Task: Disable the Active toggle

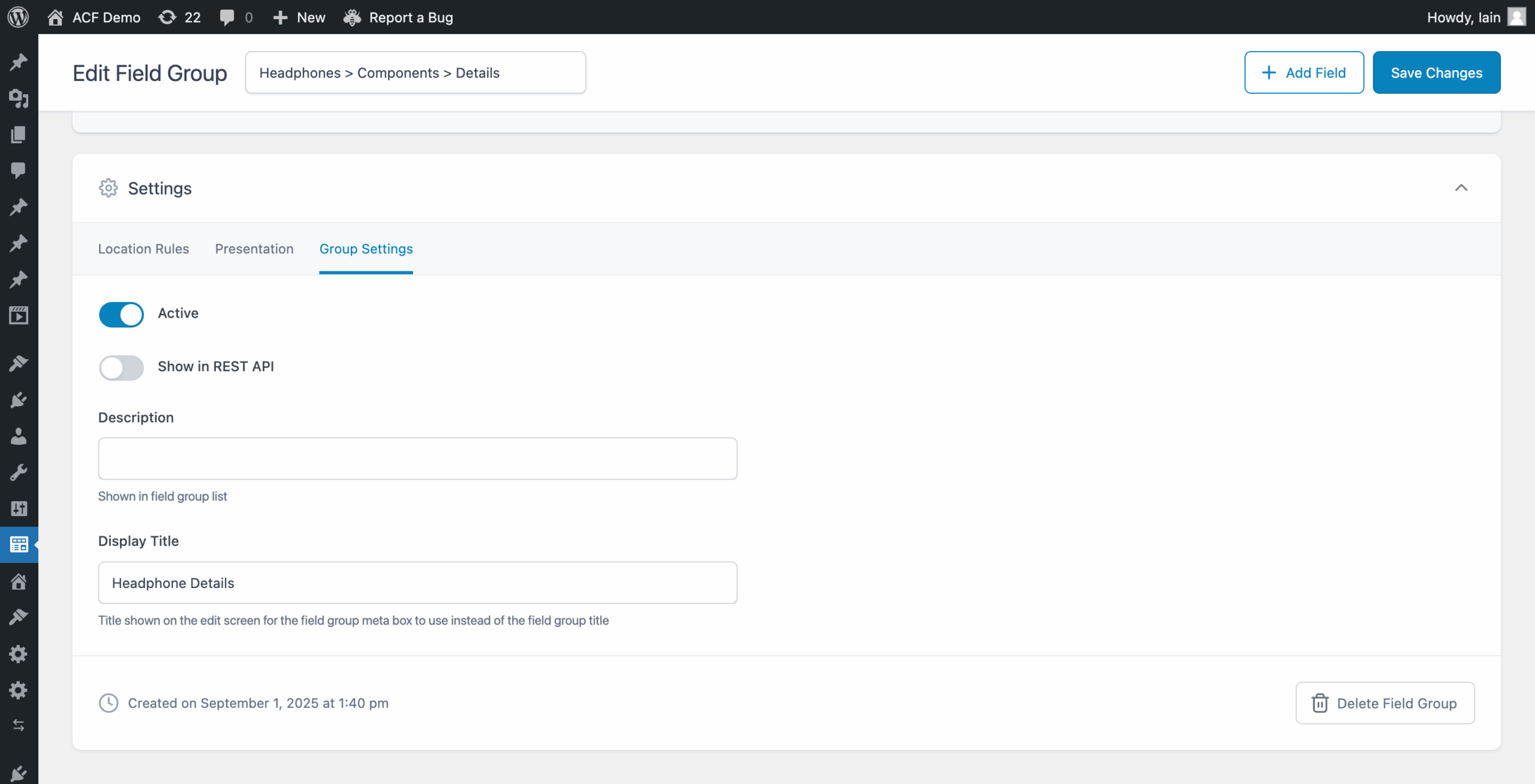Action: (121, 314)
